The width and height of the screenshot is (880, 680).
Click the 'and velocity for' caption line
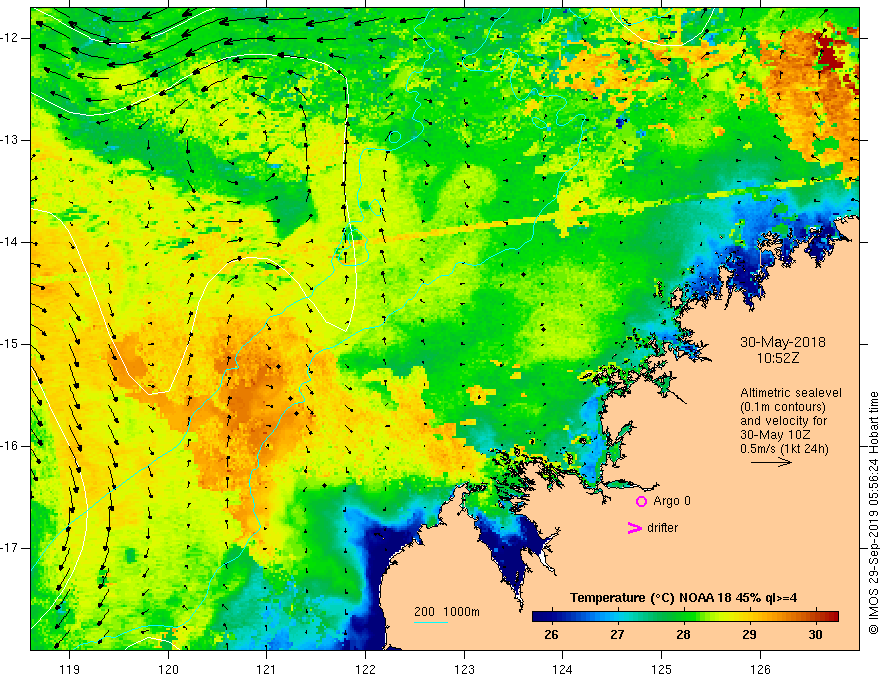coord(783,421)
